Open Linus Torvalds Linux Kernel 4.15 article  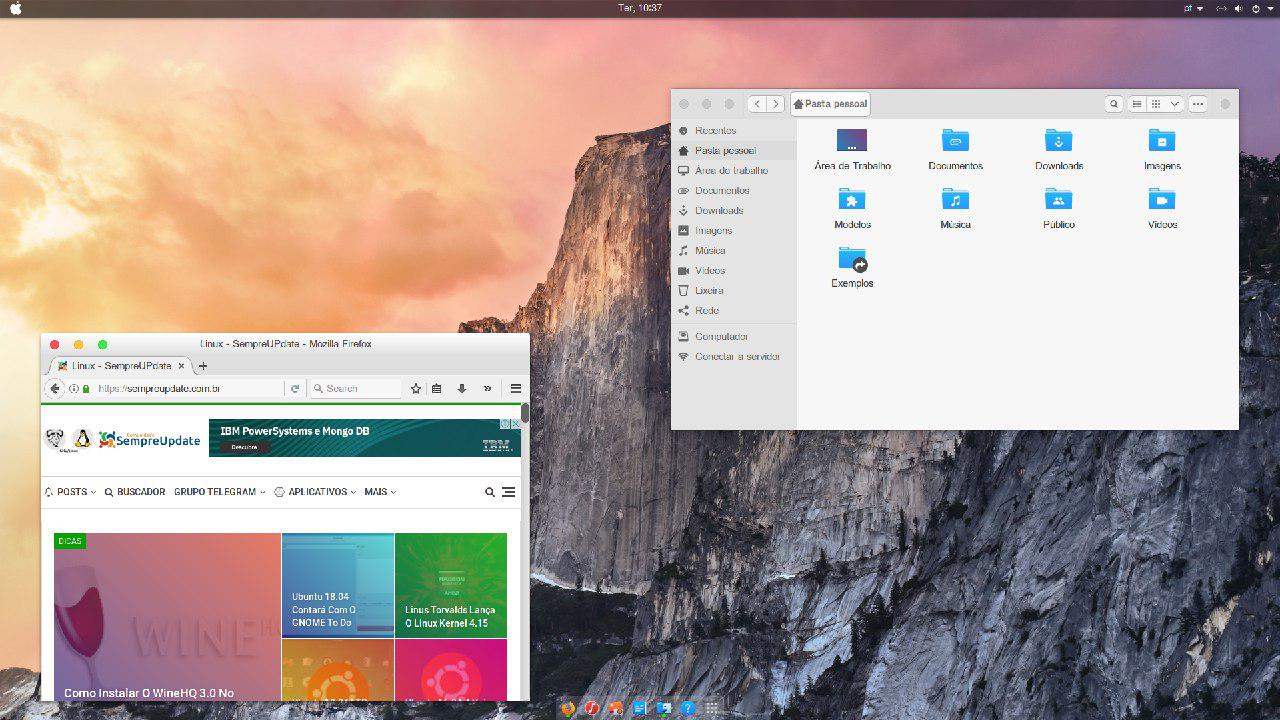point(451,585)
